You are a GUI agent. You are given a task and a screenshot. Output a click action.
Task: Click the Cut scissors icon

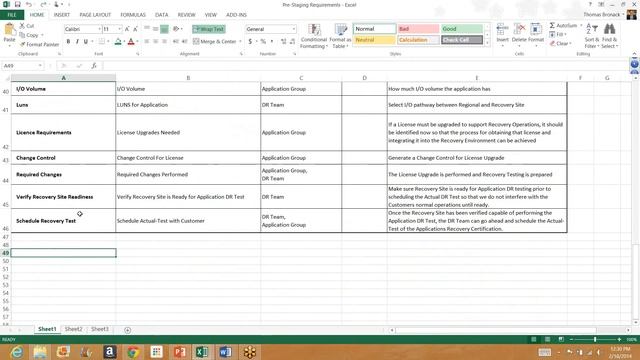(22, 26)
